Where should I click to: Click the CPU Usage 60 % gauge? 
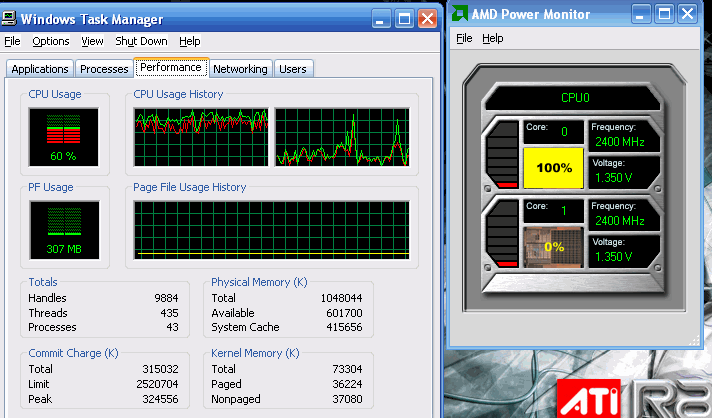coord(64,137)
